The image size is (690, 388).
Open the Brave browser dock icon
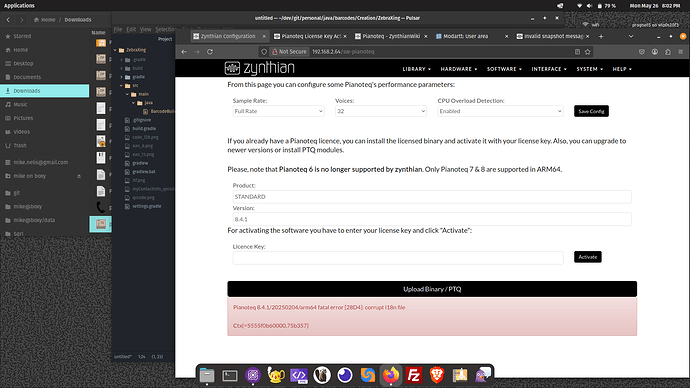[x=437, y=375]
